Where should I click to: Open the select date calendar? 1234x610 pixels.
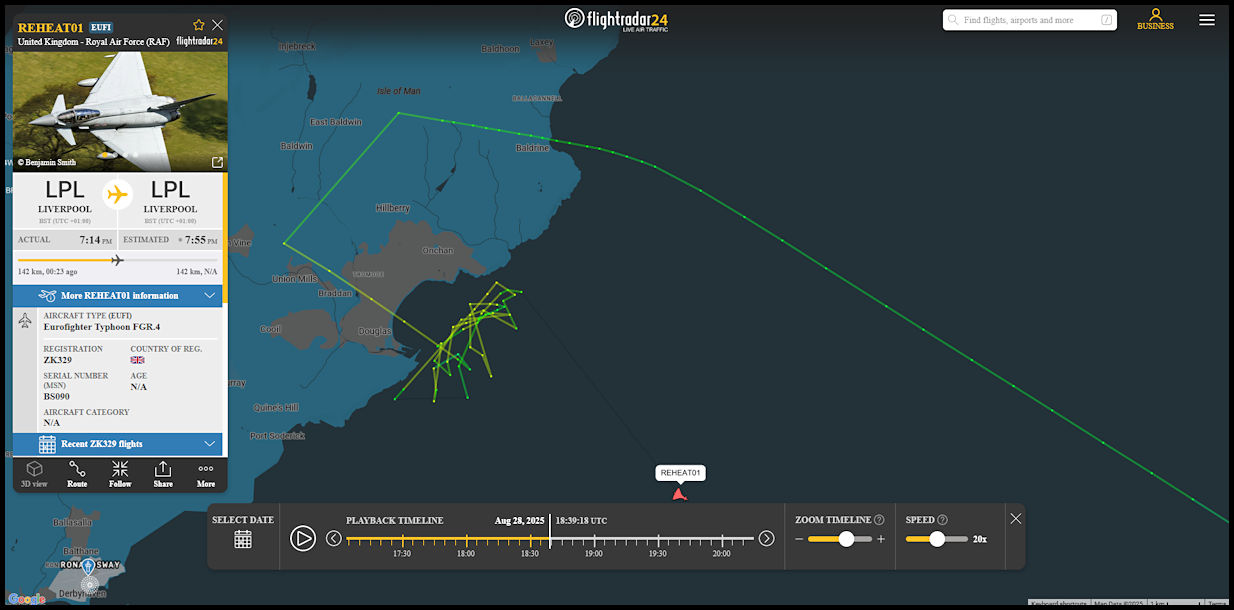point(243,539)
